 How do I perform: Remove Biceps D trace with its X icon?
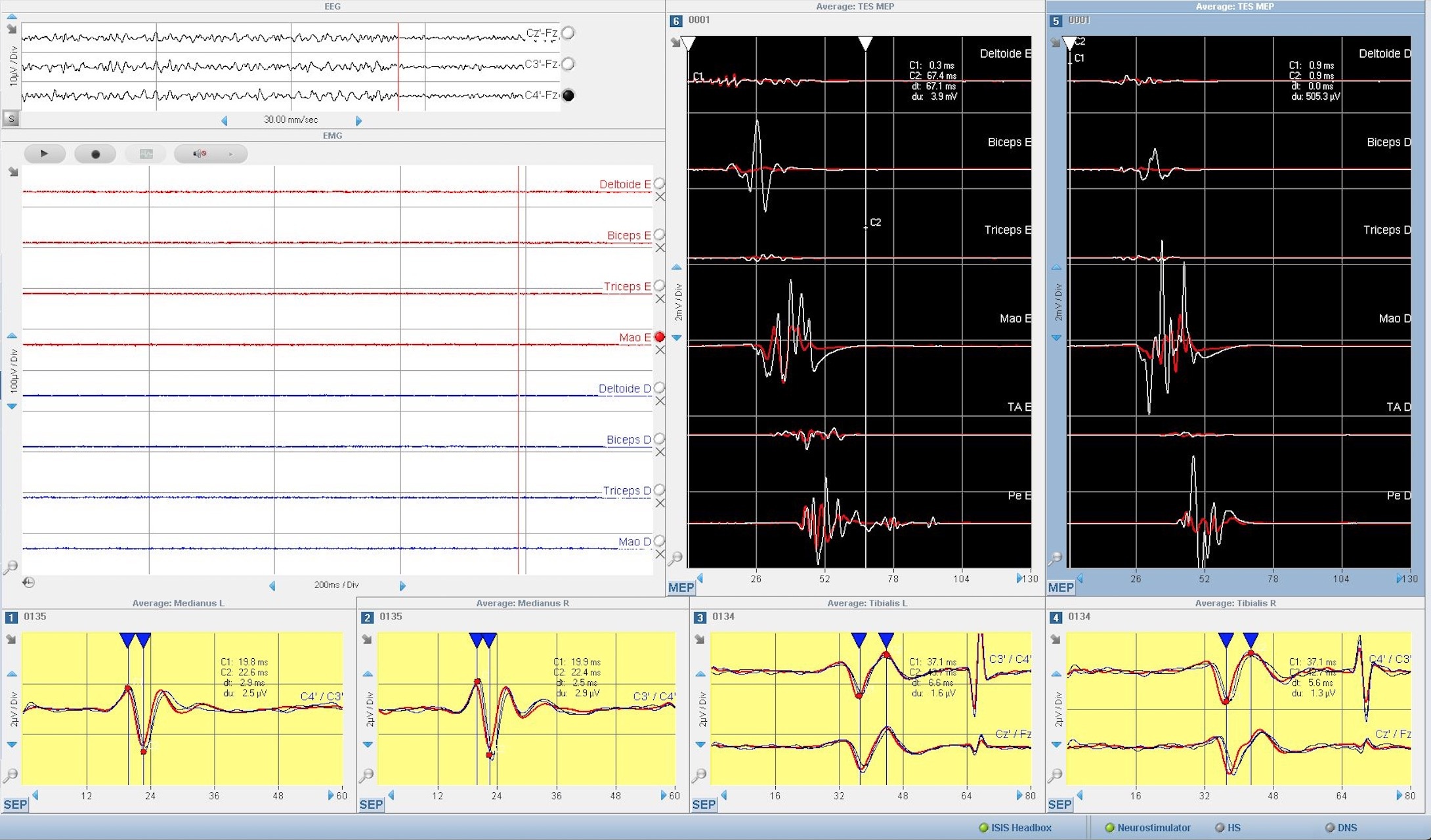(x=660, y=452)
